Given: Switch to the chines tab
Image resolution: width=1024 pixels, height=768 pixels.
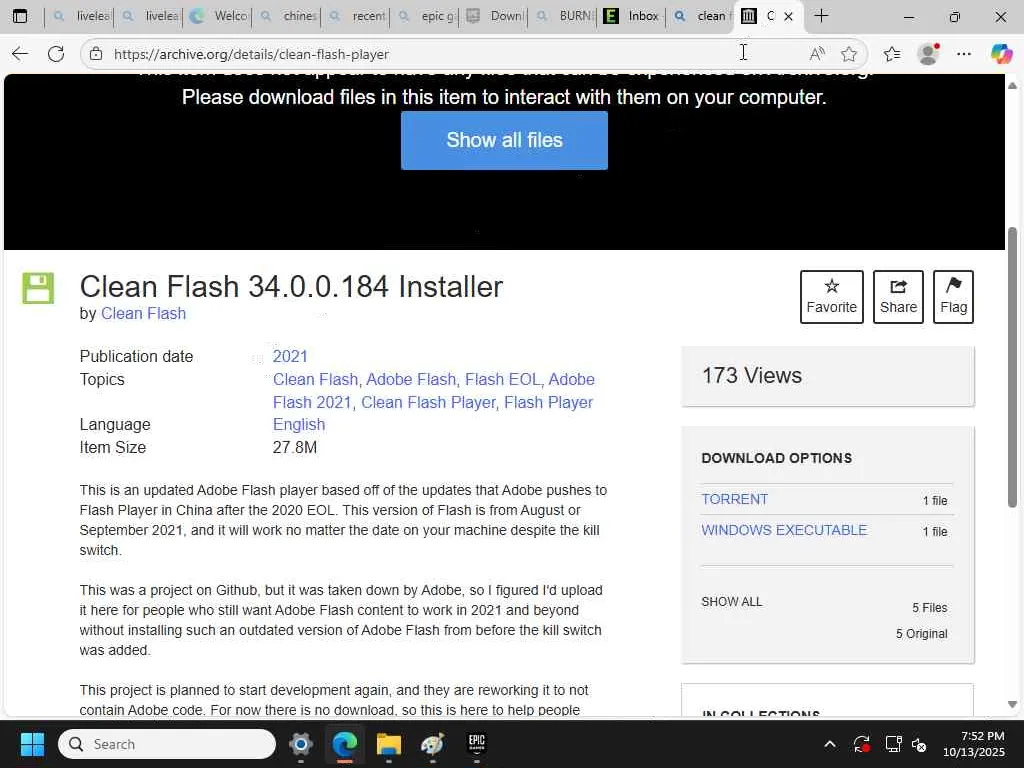Looking at the screenshot, I should click(x=287, y=16).
